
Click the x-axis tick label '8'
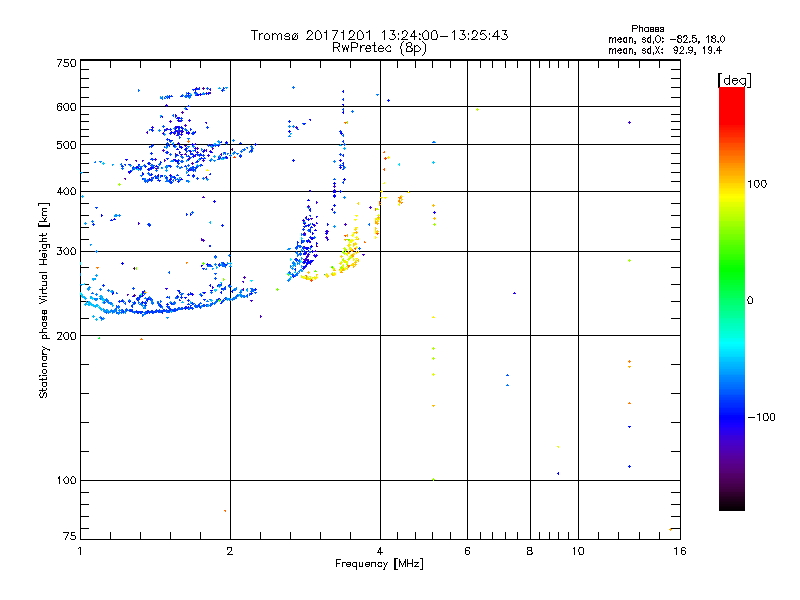[x=530, y=551]
